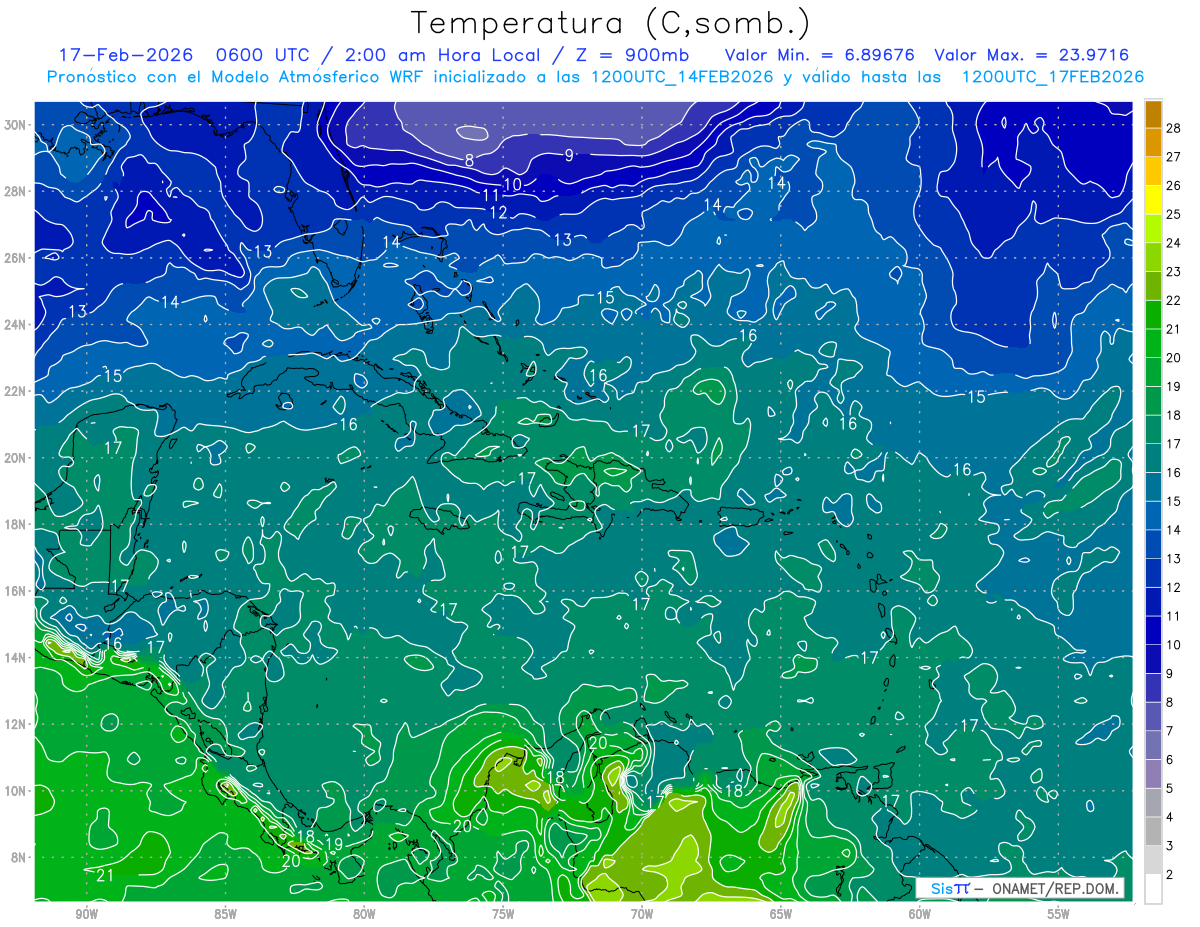Click the 80W longitude axis label
The height and width of the screenshot is (927, 1200).
coord(364,914)
